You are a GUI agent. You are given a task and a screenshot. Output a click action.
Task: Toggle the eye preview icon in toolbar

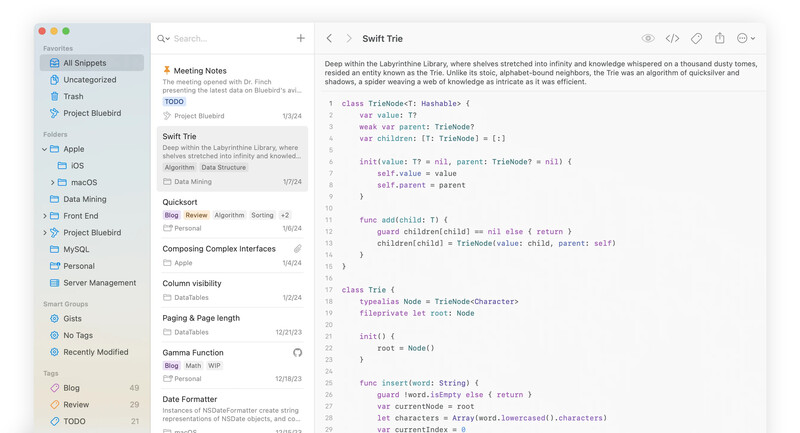648,39
